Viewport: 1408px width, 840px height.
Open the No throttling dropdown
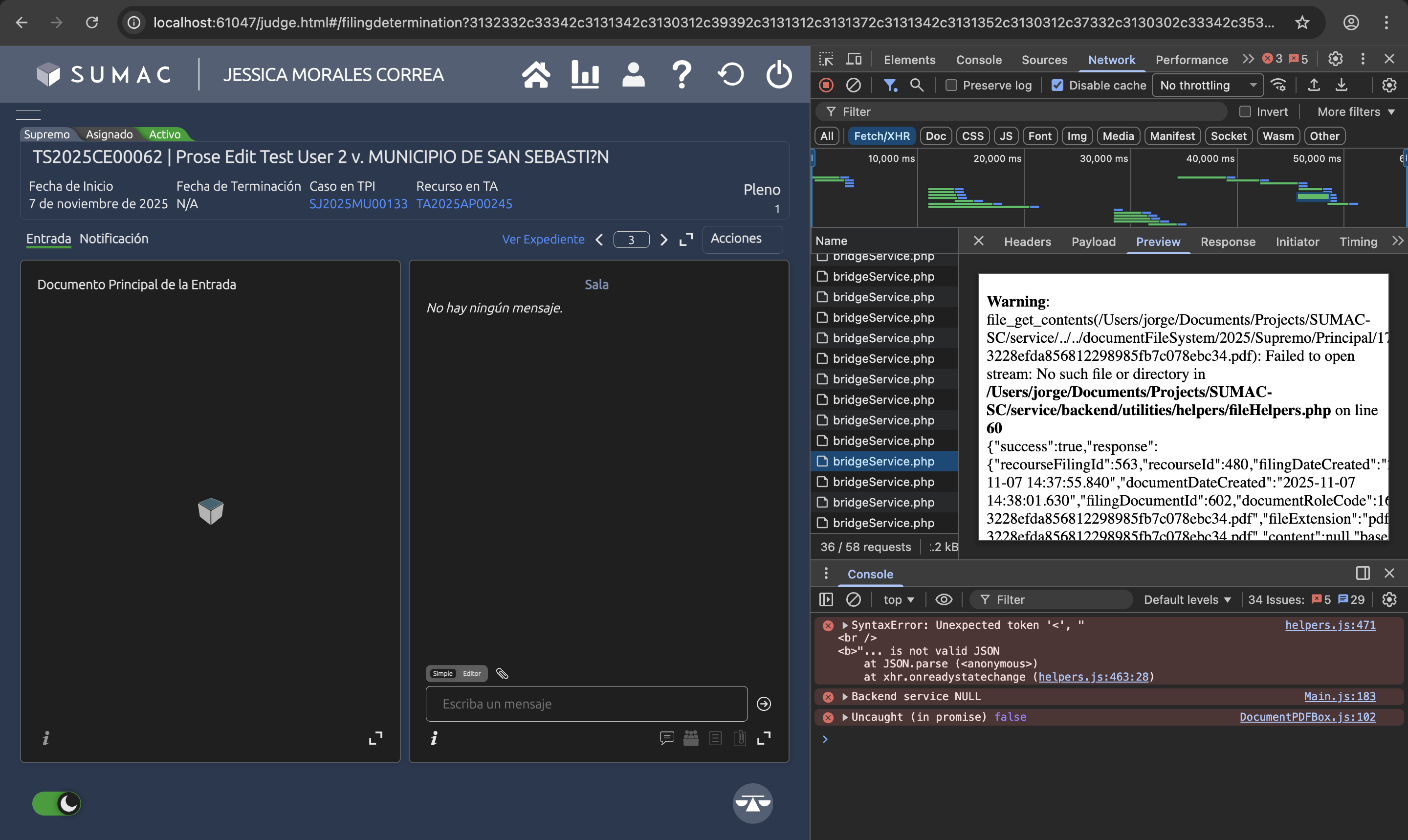[x=1207, y=86]
